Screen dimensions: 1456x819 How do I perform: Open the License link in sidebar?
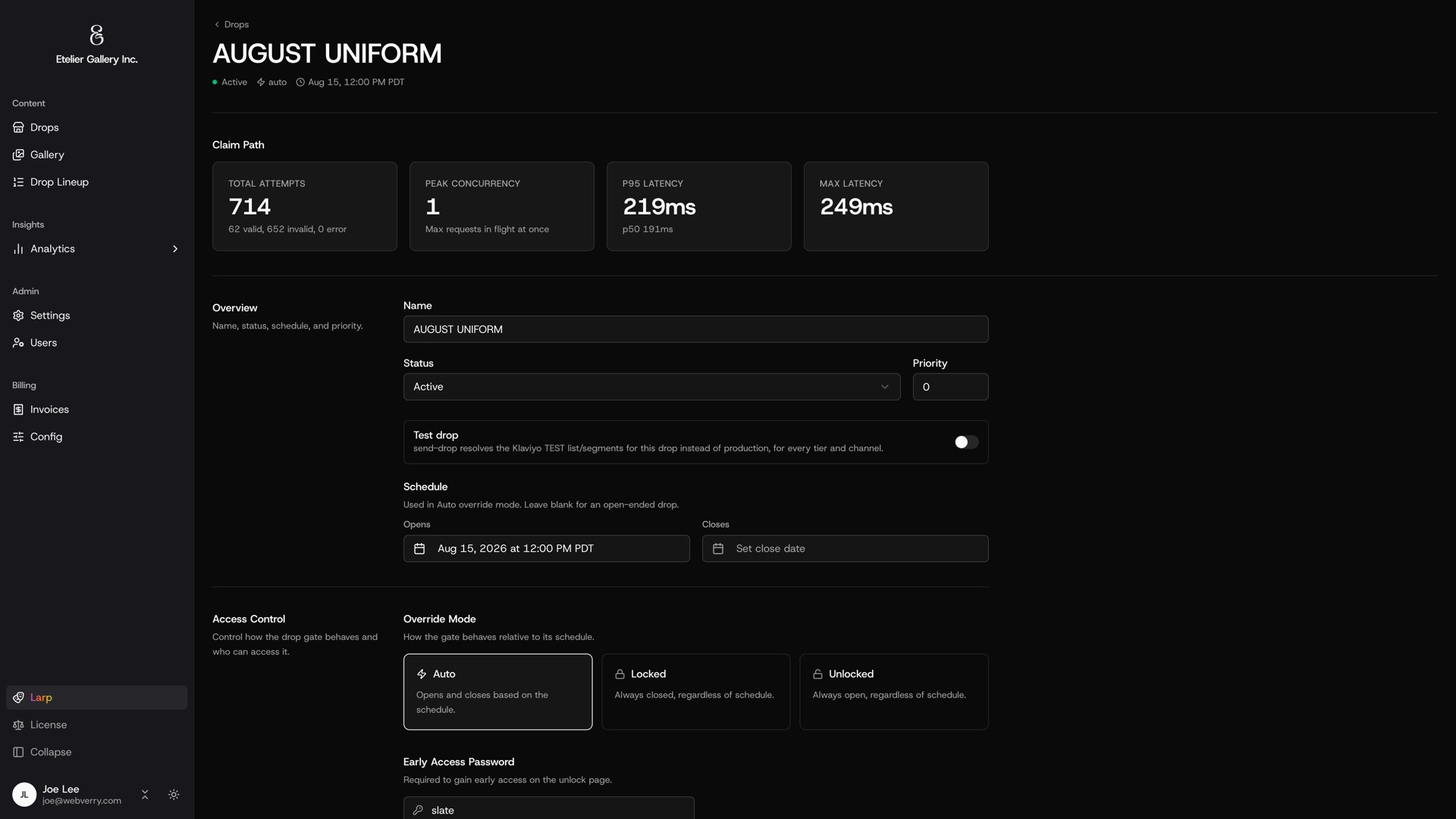click(x=96, y=725)
